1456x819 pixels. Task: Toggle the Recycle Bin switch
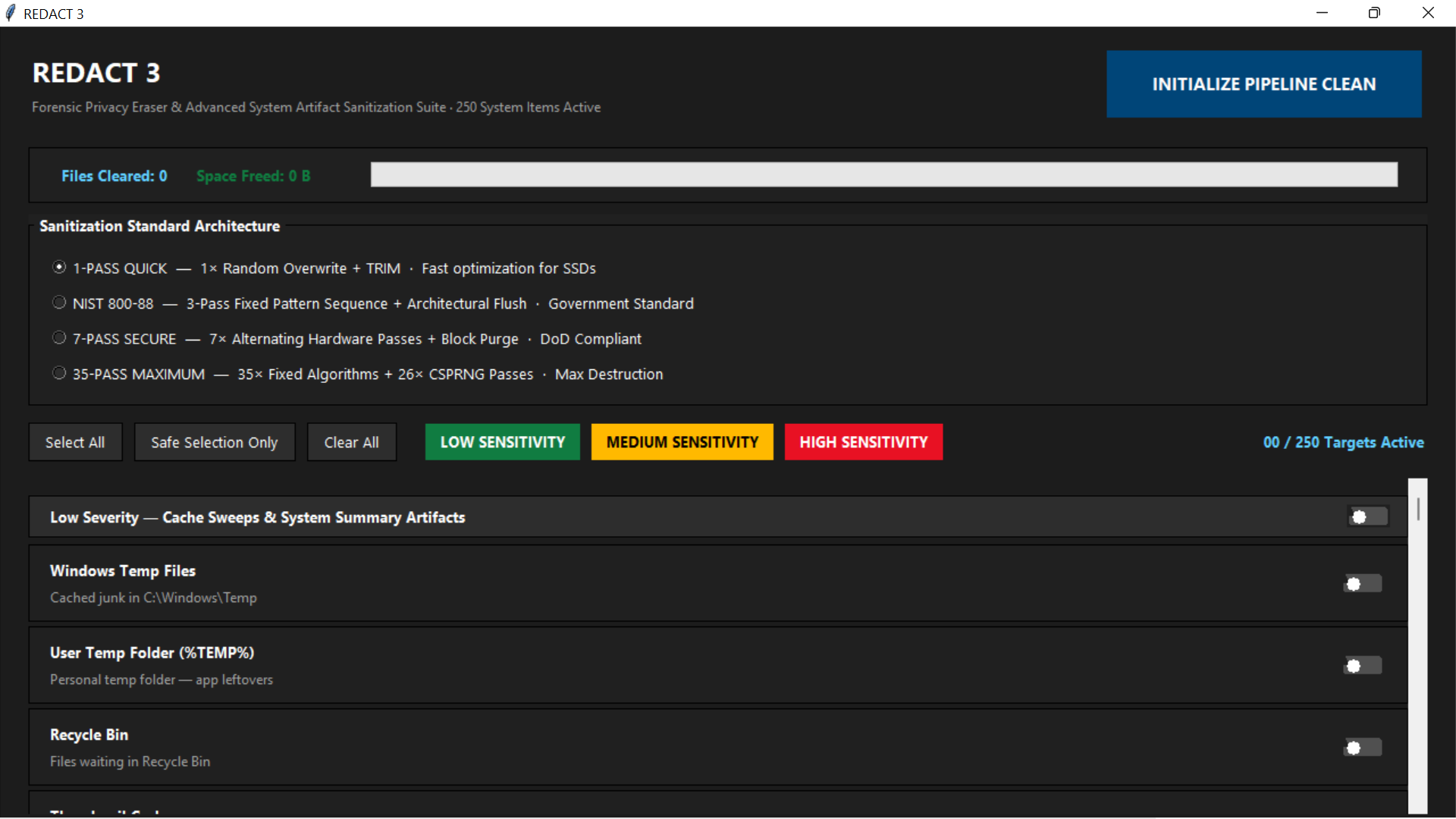[x=1363, y=748]
